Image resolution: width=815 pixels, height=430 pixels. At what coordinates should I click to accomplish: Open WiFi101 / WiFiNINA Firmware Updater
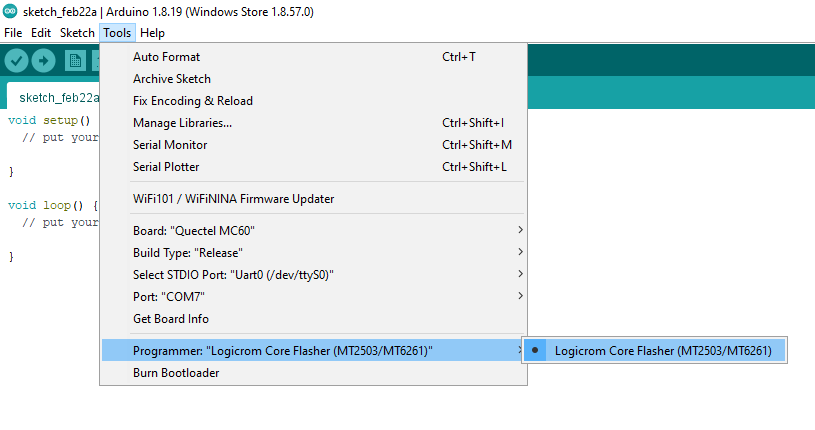click(314, 199)
